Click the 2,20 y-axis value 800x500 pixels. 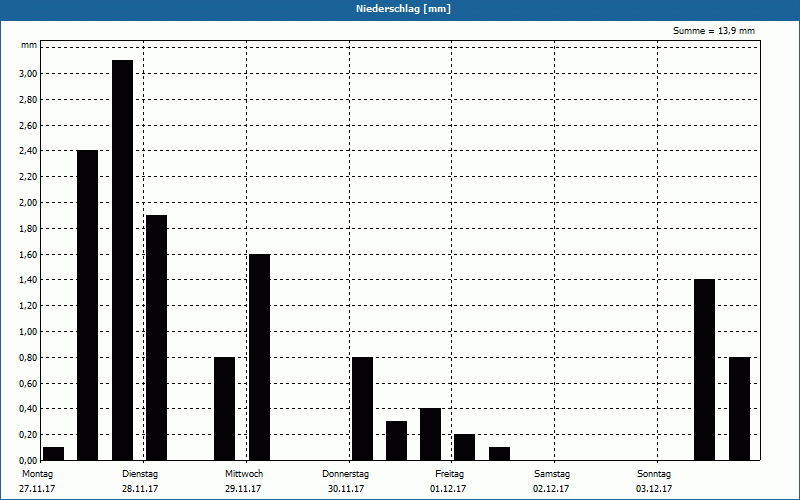click(x=28, y=177)
